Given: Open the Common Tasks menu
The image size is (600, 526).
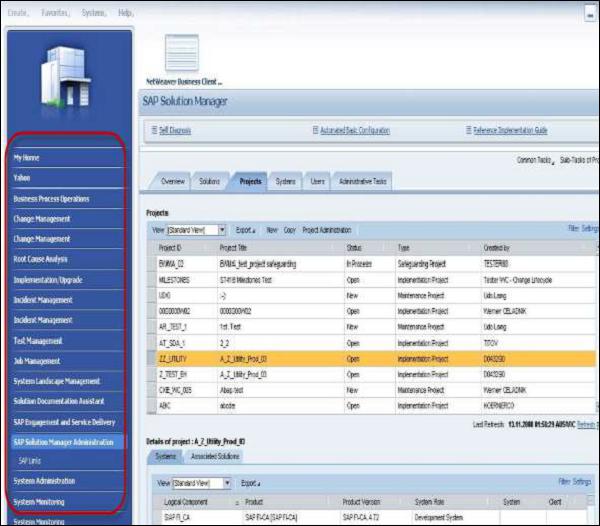Looking at the screenshot, I should [535, 160].
